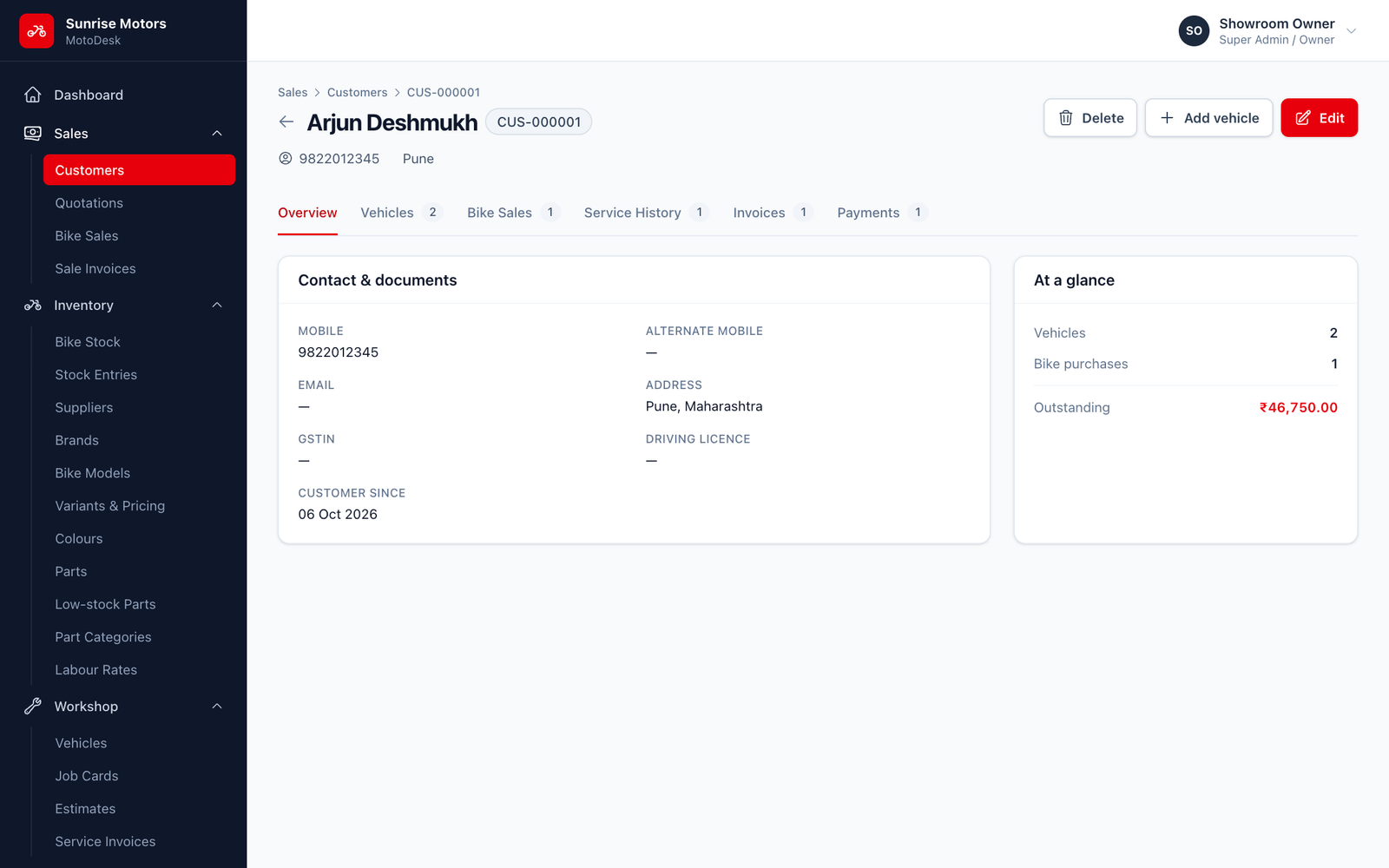This screenshot has width=1389, height=868.
Task: Open Low-stock Parts list
Action: (139, 604)
